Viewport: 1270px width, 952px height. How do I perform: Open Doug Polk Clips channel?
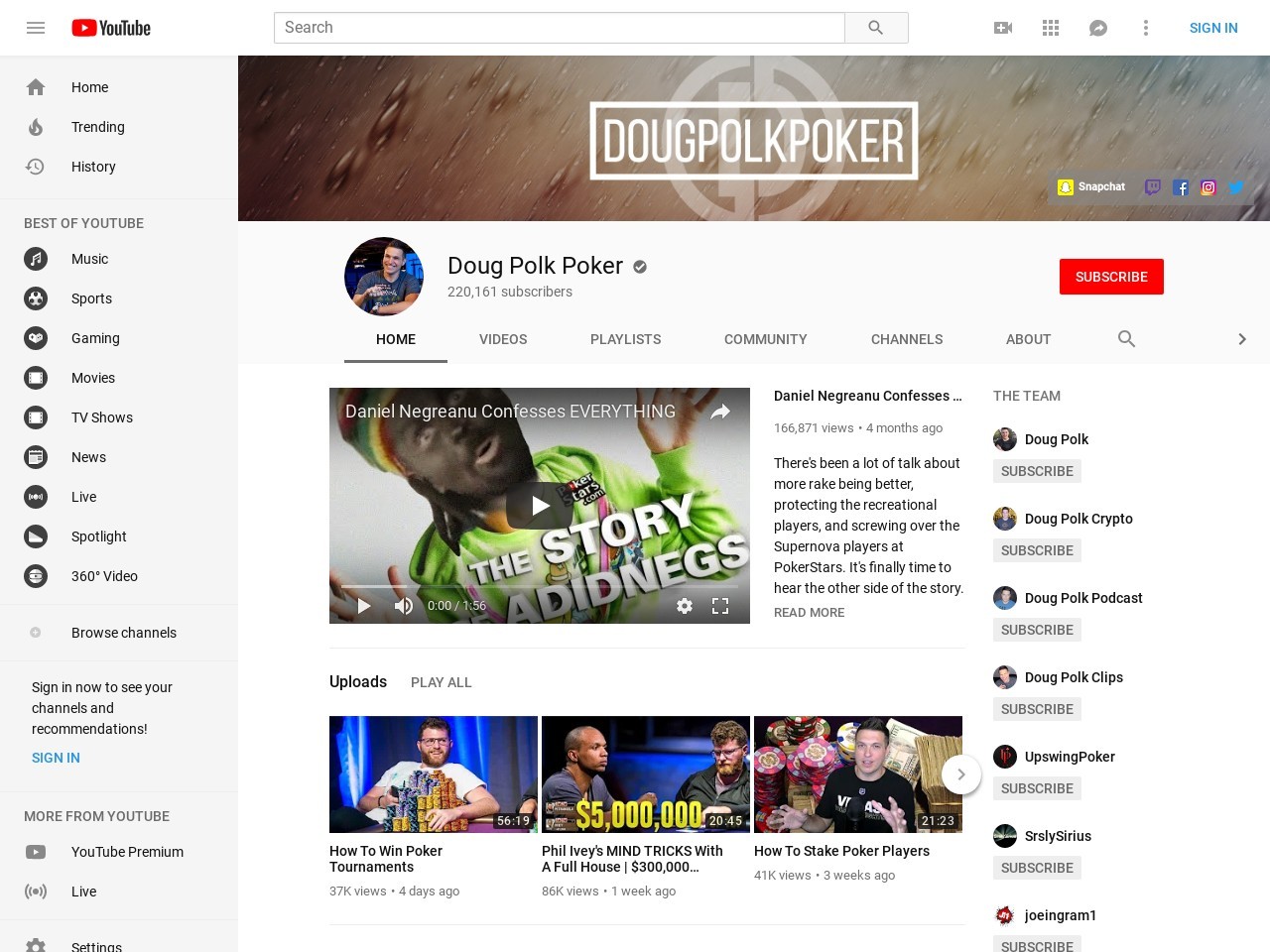[x=1074, y=677]
